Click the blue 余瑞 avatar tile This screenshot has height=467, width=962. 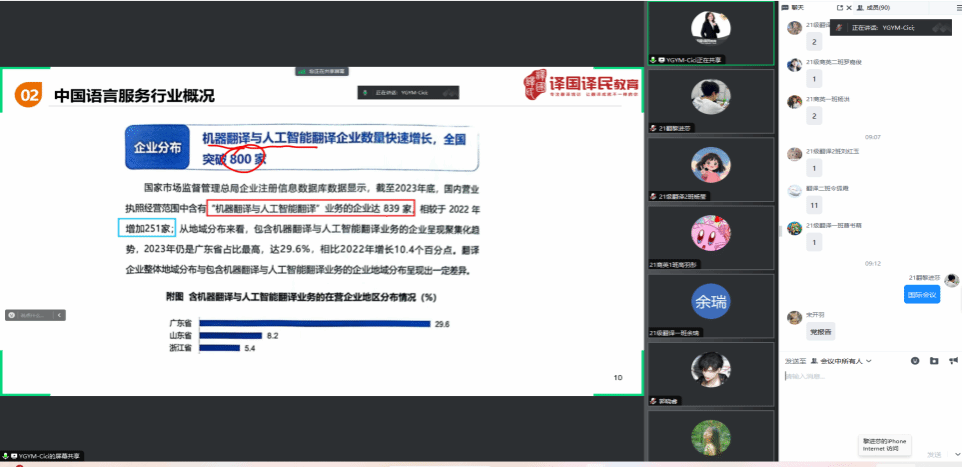709,301
